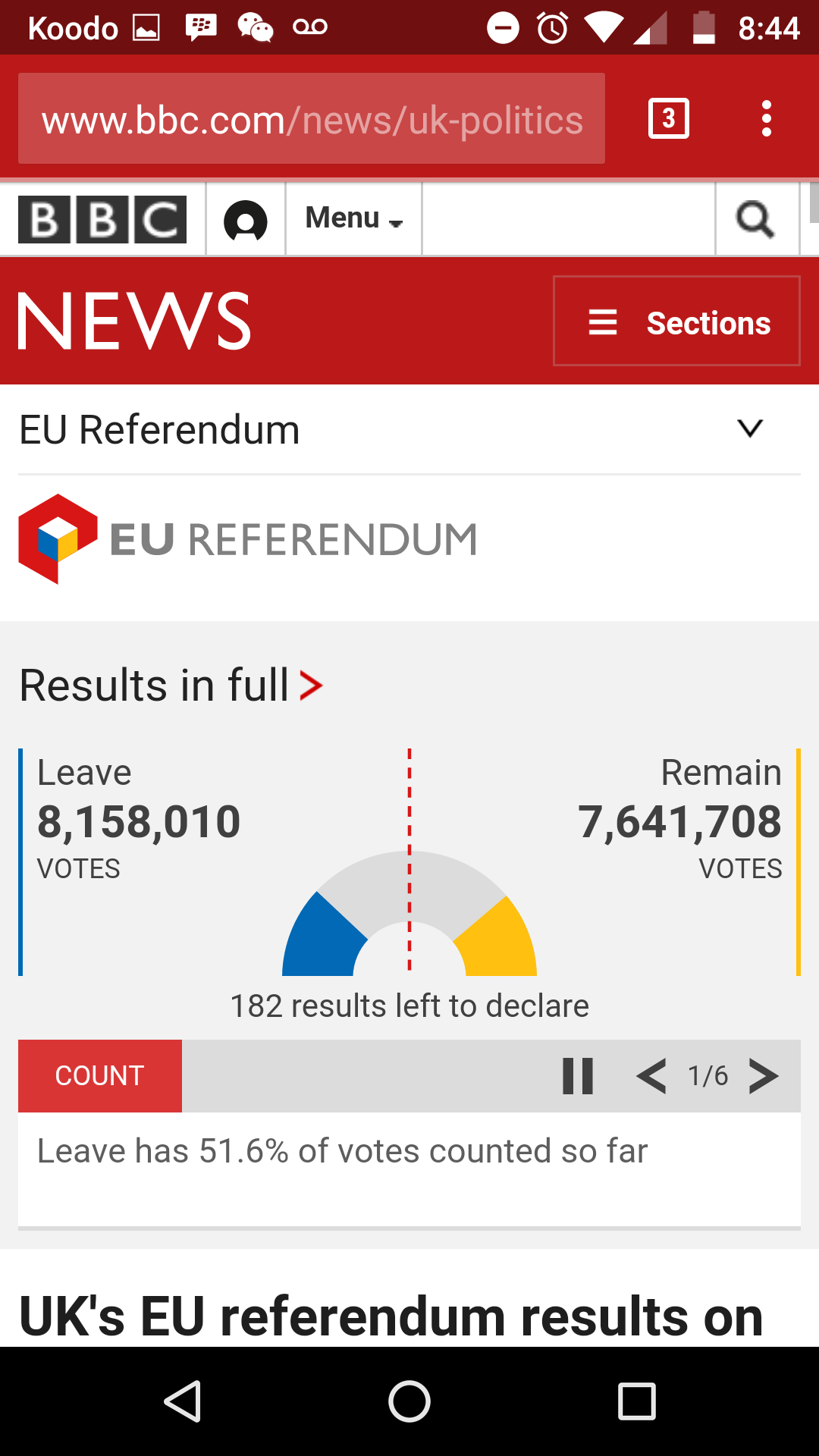Open the search magnifier icon
819x1456 pixels.
(x=755, y=219)
